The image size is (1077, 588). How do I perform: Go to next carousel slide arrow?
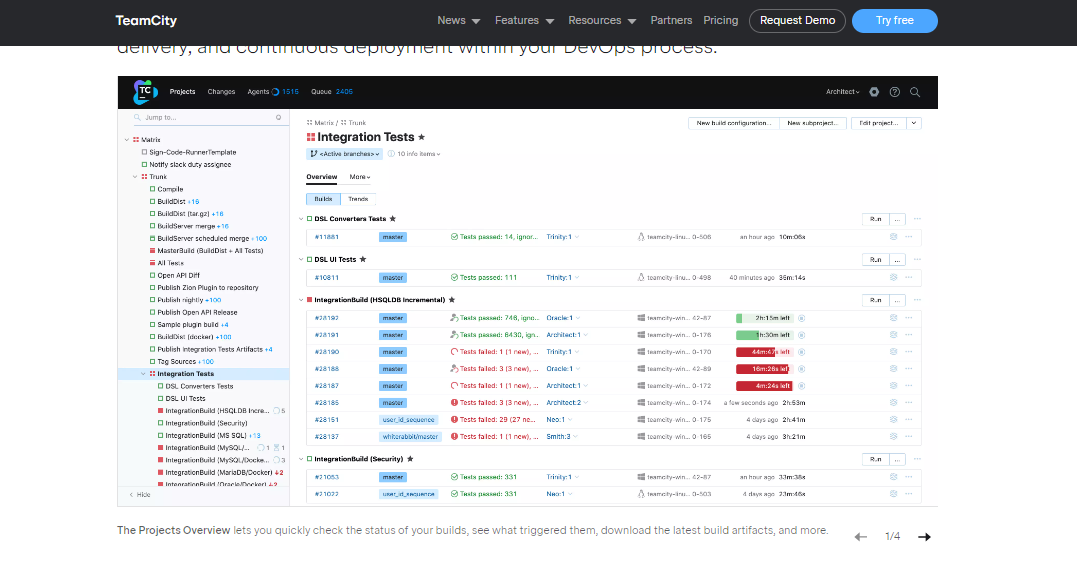(925, 536)
